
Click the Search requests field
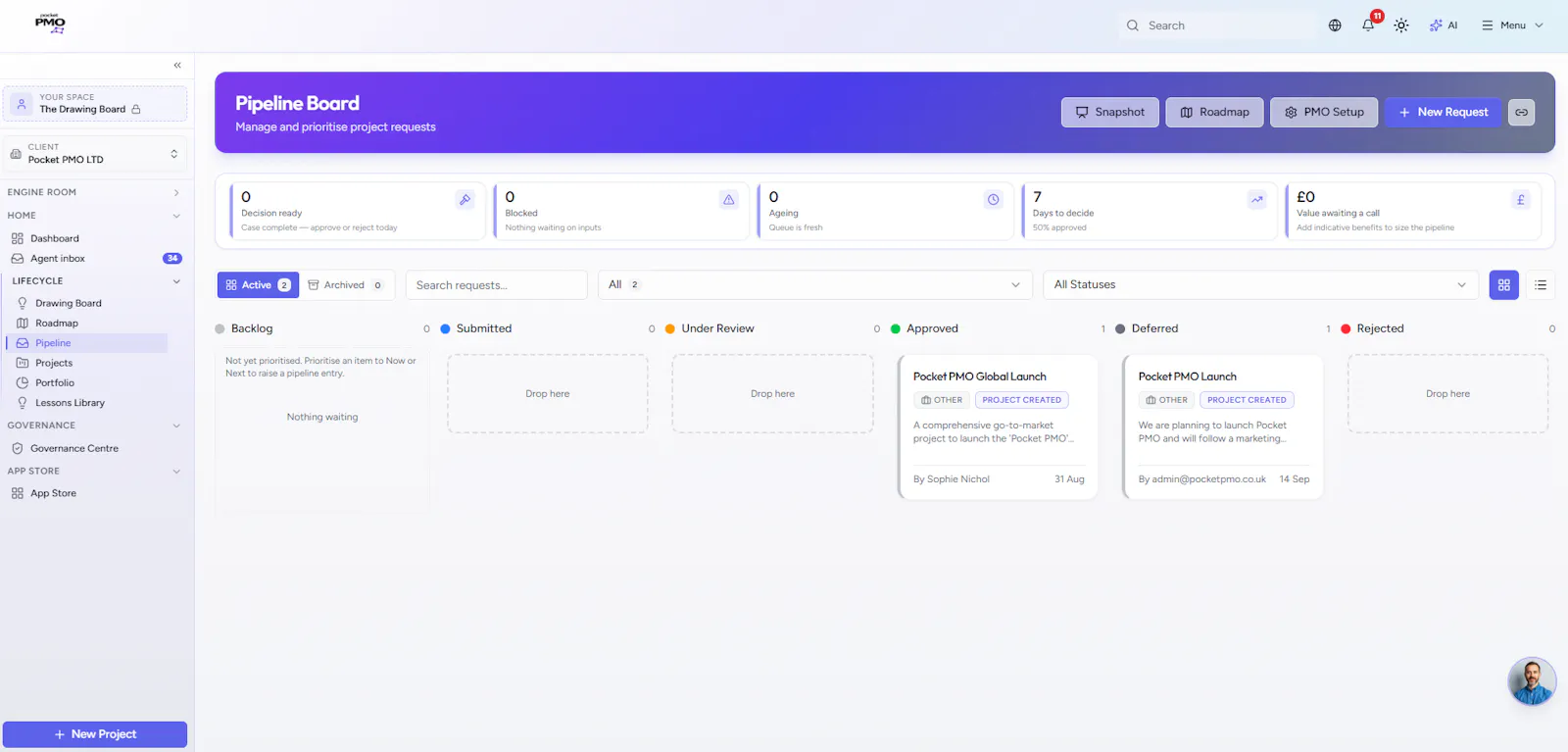coord(496,285)
